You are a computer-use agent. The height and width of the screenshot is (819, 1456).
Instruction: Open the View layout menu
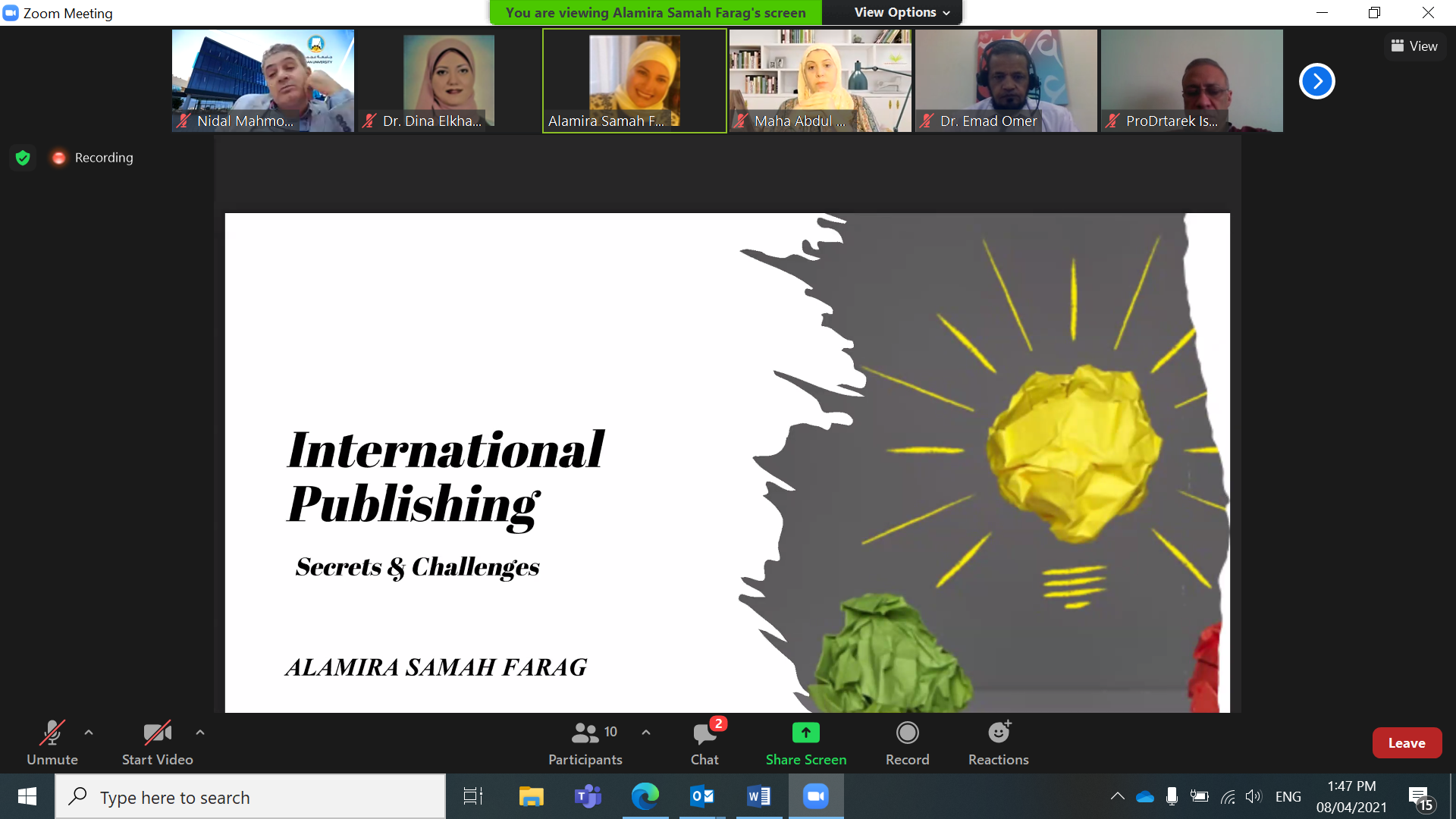tap(1414, 46)
